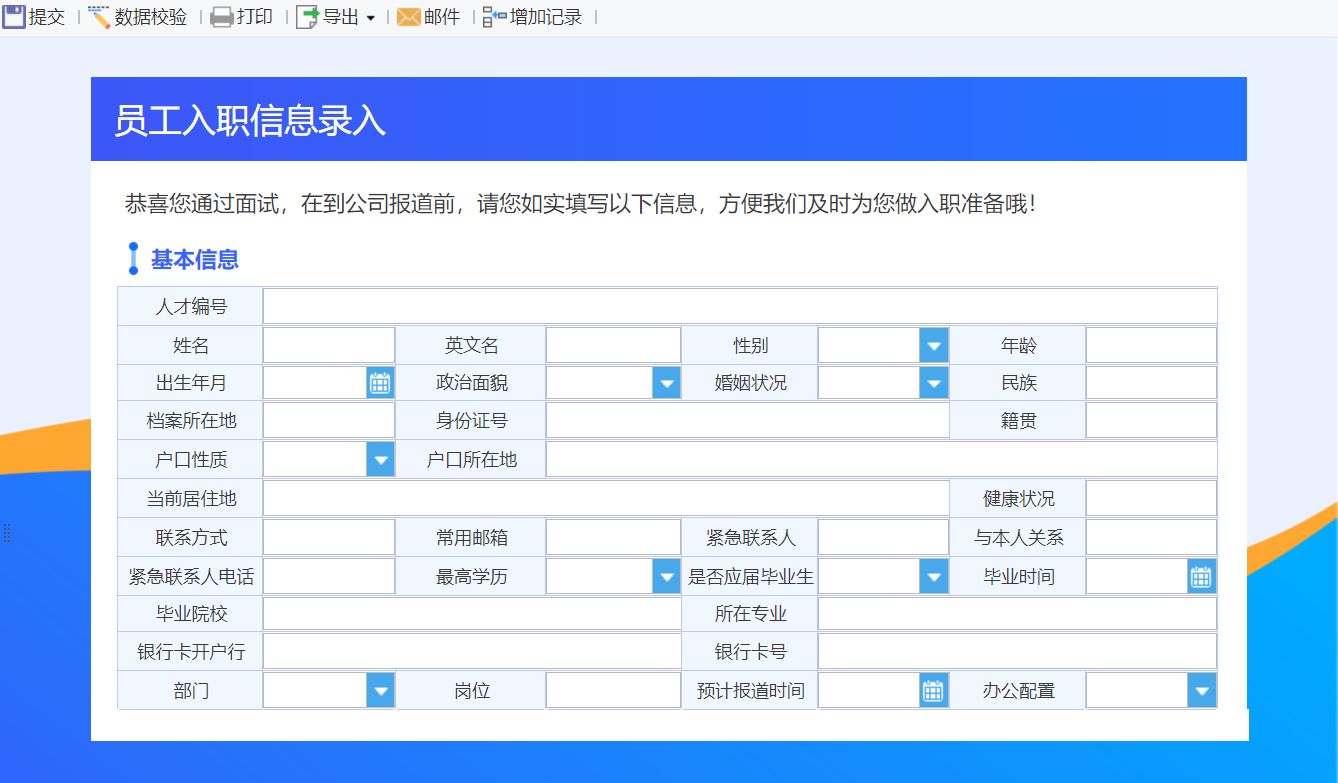The image size is (1338, 783).
Task: Click the 增加记录 toolbar label
Action: tap(546, 17)
